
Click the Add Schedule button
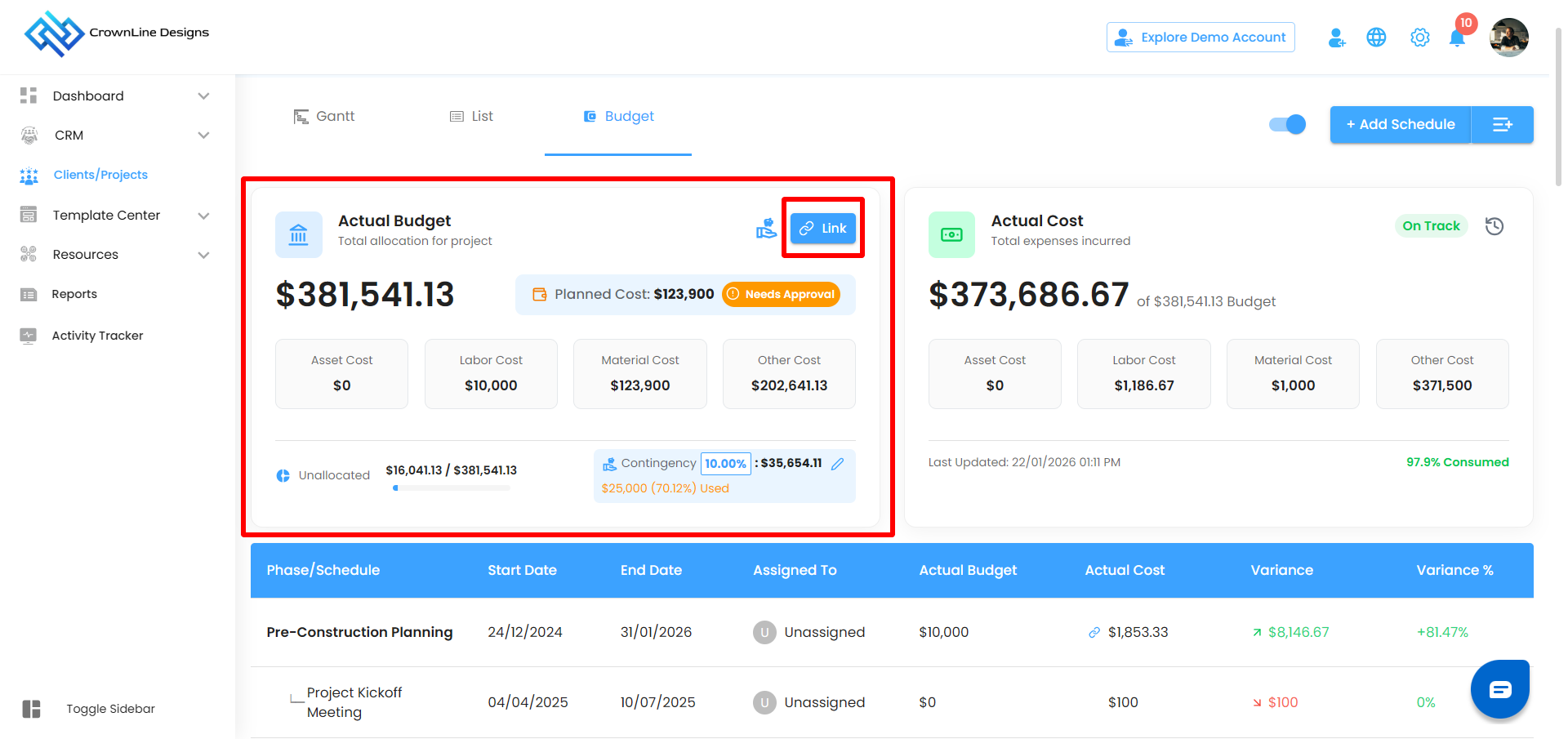[x=1401, y=124]
